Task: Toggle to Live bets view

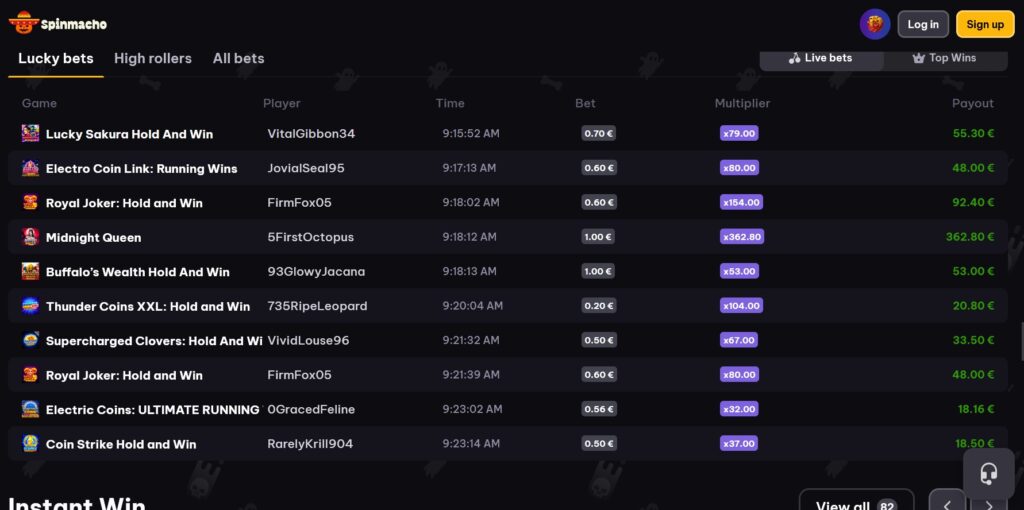Action: coord(821,58)
